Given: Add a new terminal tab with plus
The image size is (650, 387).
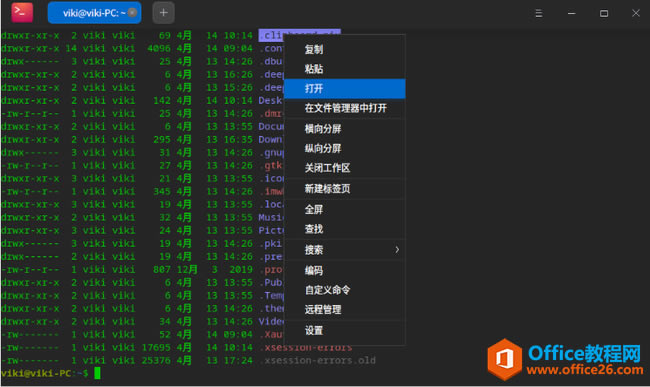Looking at the screenshot, I should coord(163,13).
